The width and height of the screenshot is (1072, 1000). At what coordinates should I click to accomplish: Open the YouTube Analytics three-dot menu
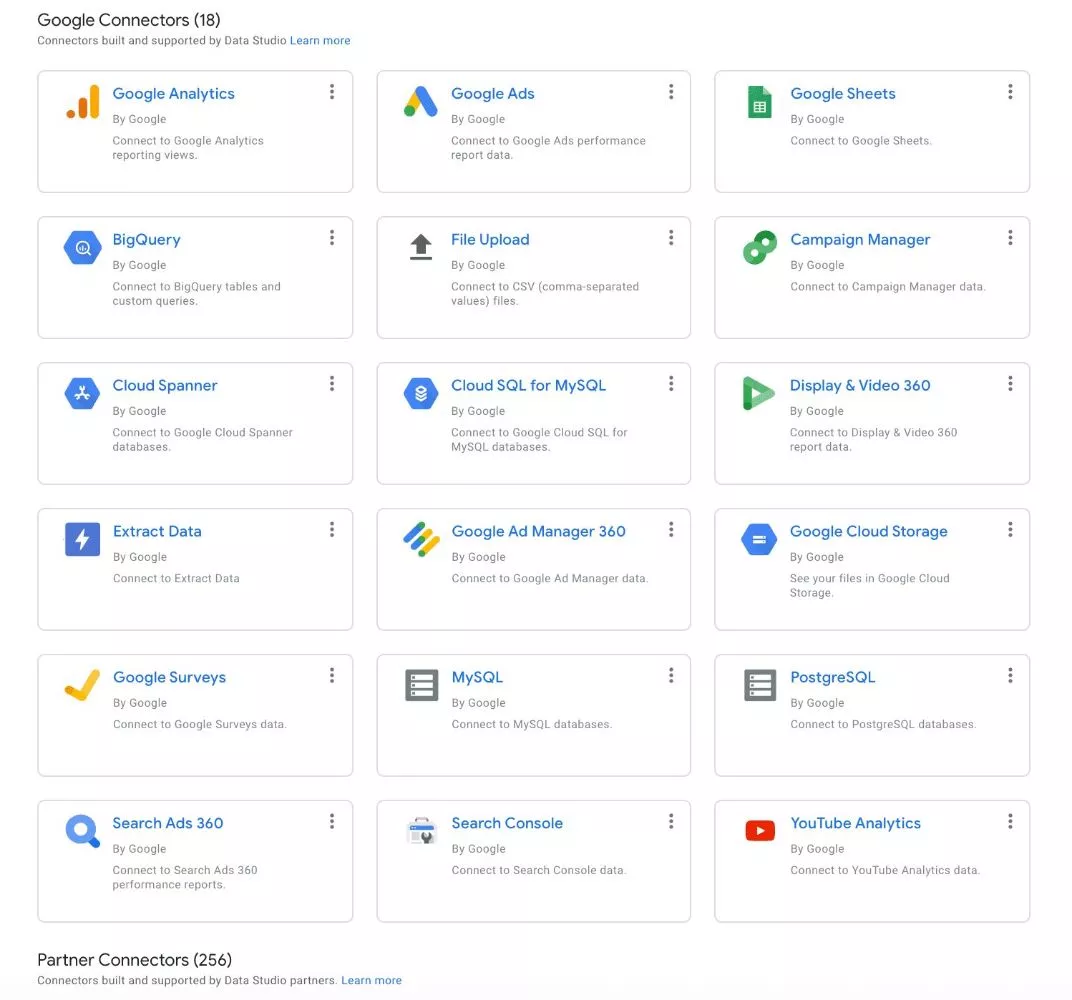tap(1010, 821)
